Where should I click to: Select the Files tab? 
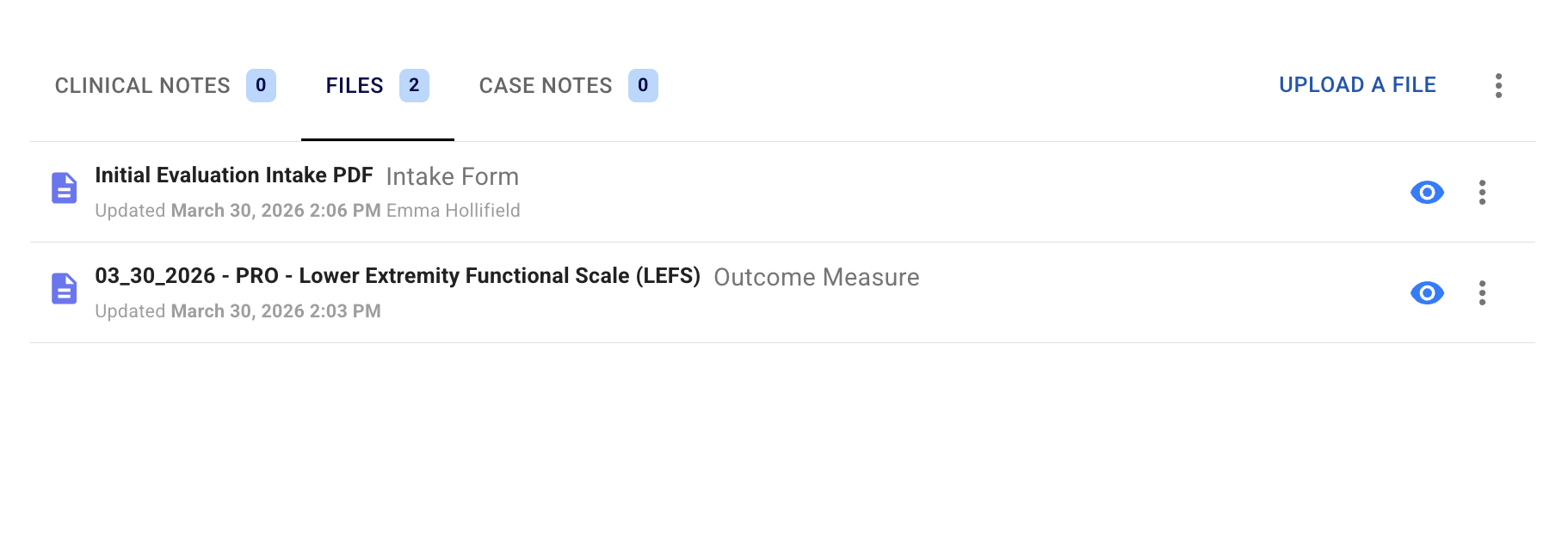pos(354,86)
